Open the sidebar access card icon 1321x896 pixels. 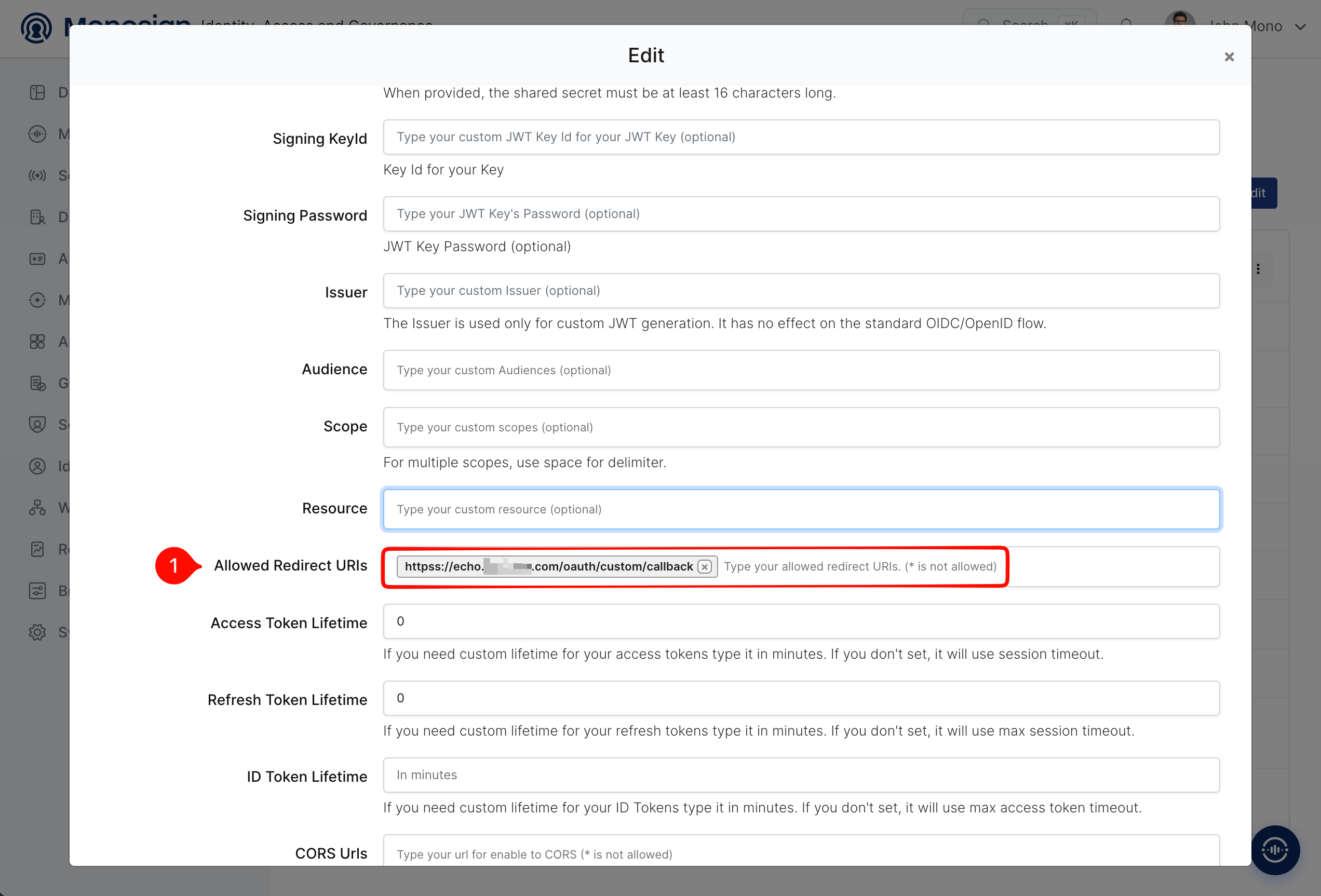[37, 259]
